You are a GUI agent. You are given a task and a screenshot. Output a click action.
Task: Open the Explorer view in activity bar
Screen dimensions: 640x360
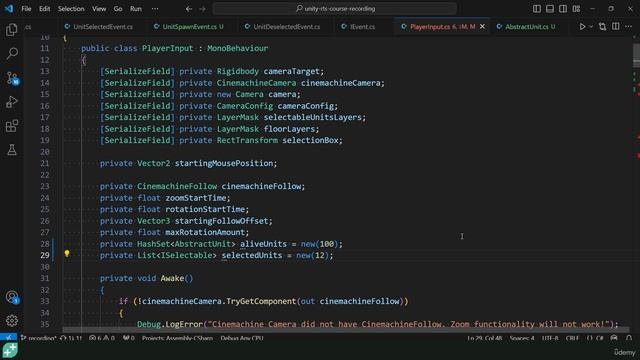click(12, 29)
